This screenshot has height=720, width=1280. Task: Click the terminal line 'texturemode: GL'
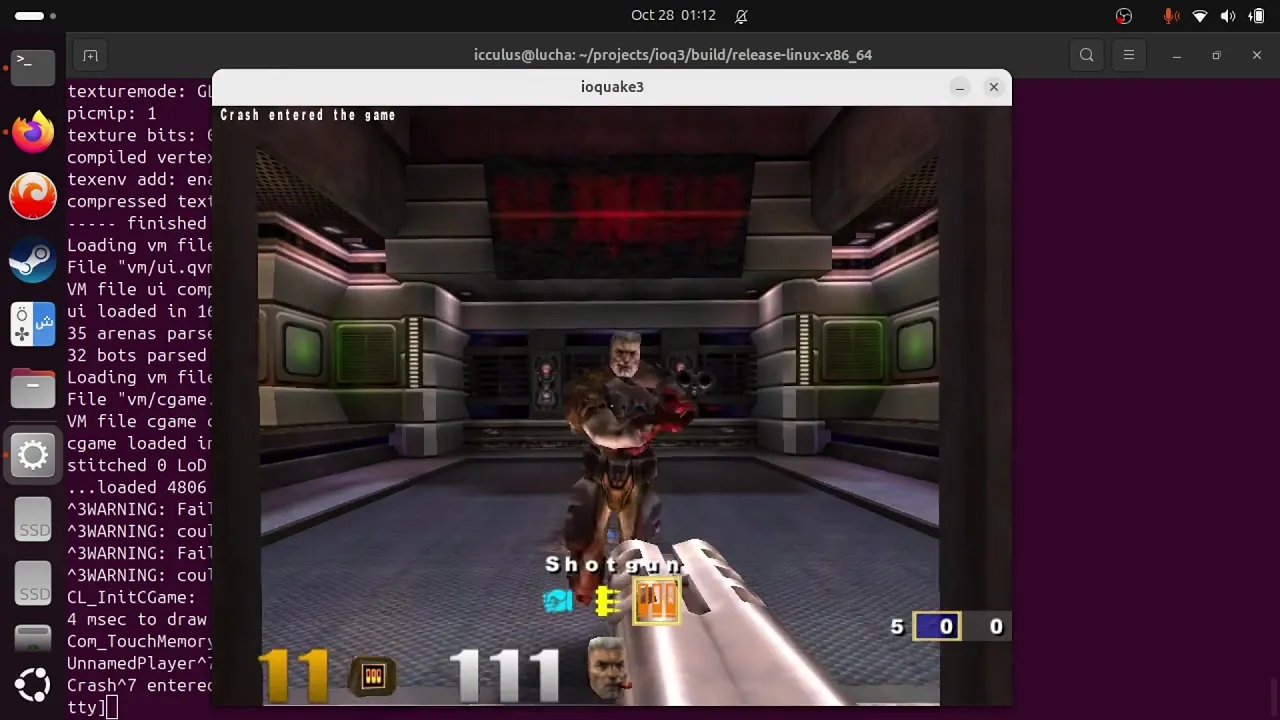[x=140, y=91]
